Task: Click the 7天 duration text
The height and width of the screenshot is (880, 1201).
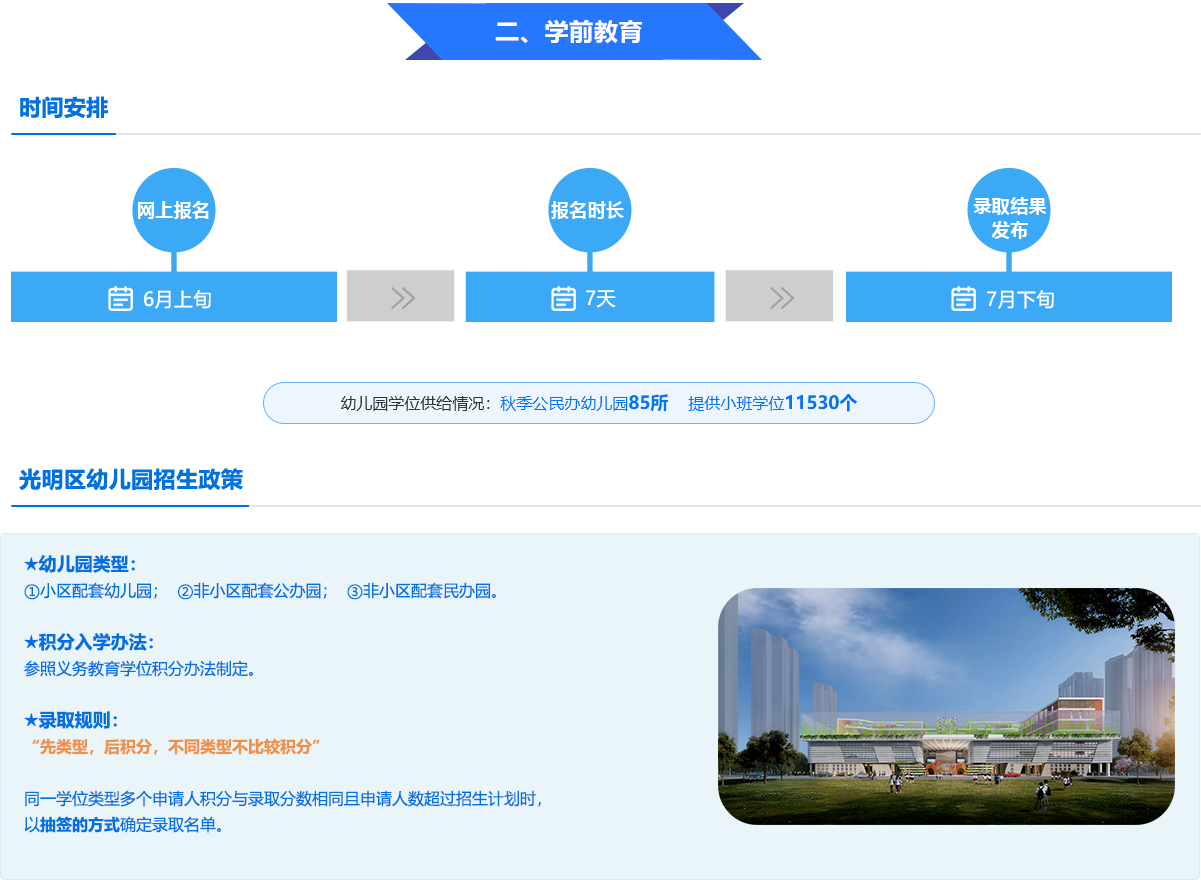Action: pos(601,299)
